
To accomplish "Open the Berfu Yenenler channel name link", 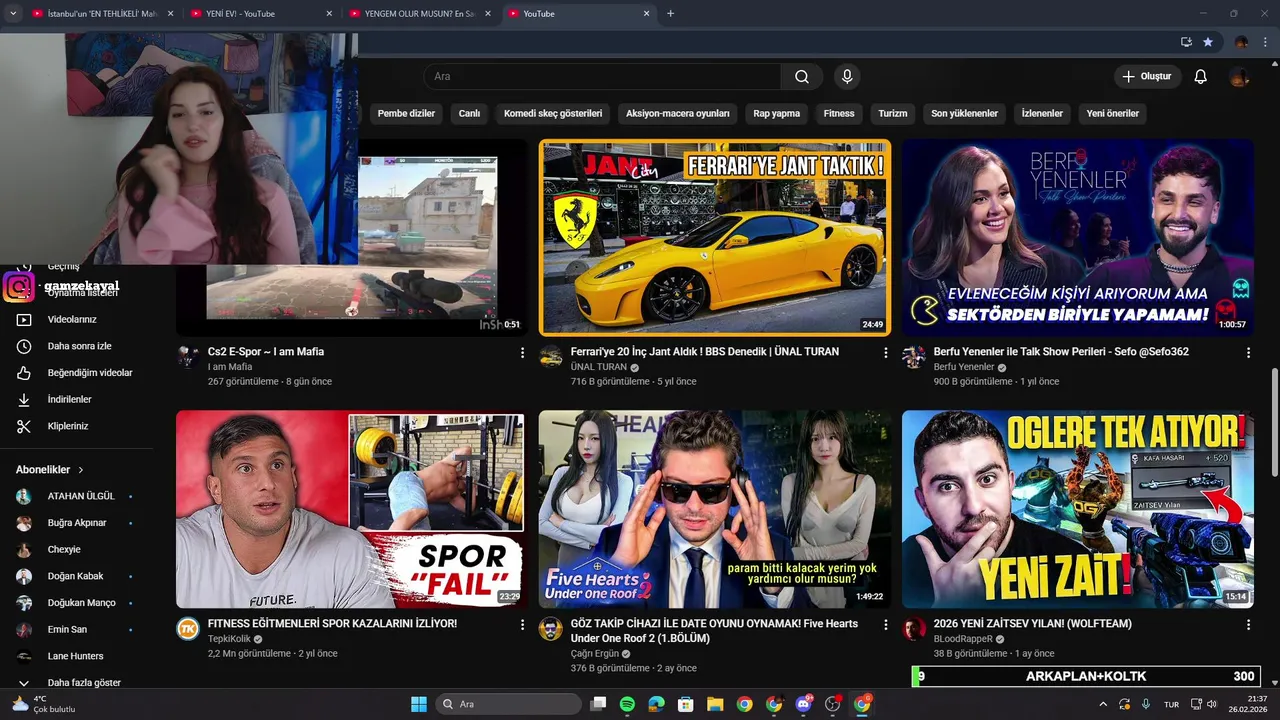I will [x=964, y=367].
